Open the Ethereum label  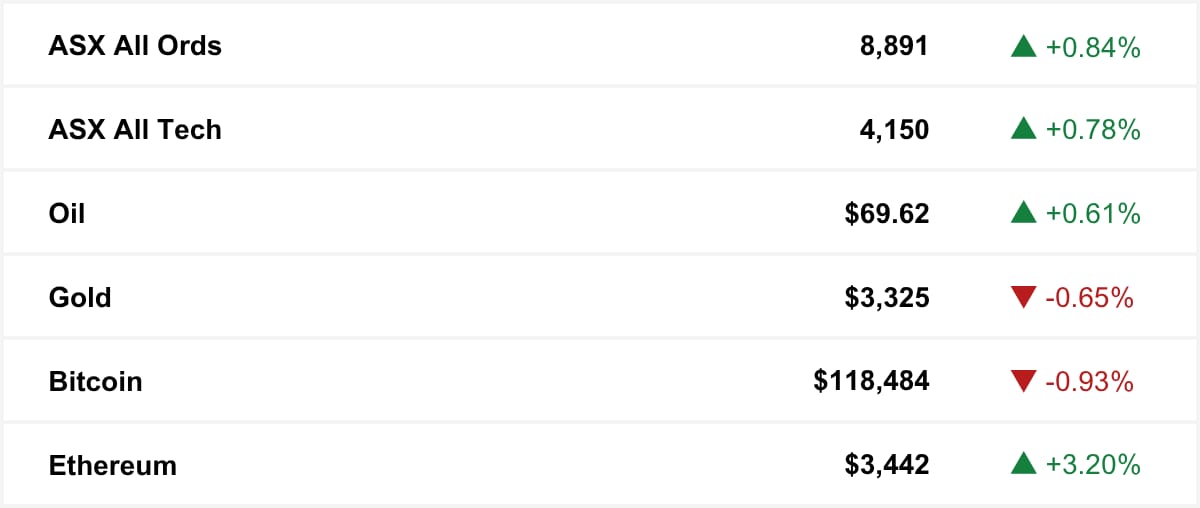tap(112, 466)
